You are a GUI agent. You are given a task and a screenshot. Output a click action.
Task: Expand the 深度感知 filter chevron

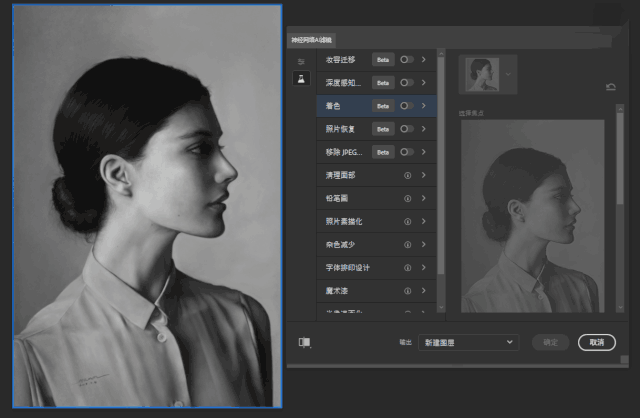tap(424, 82)
